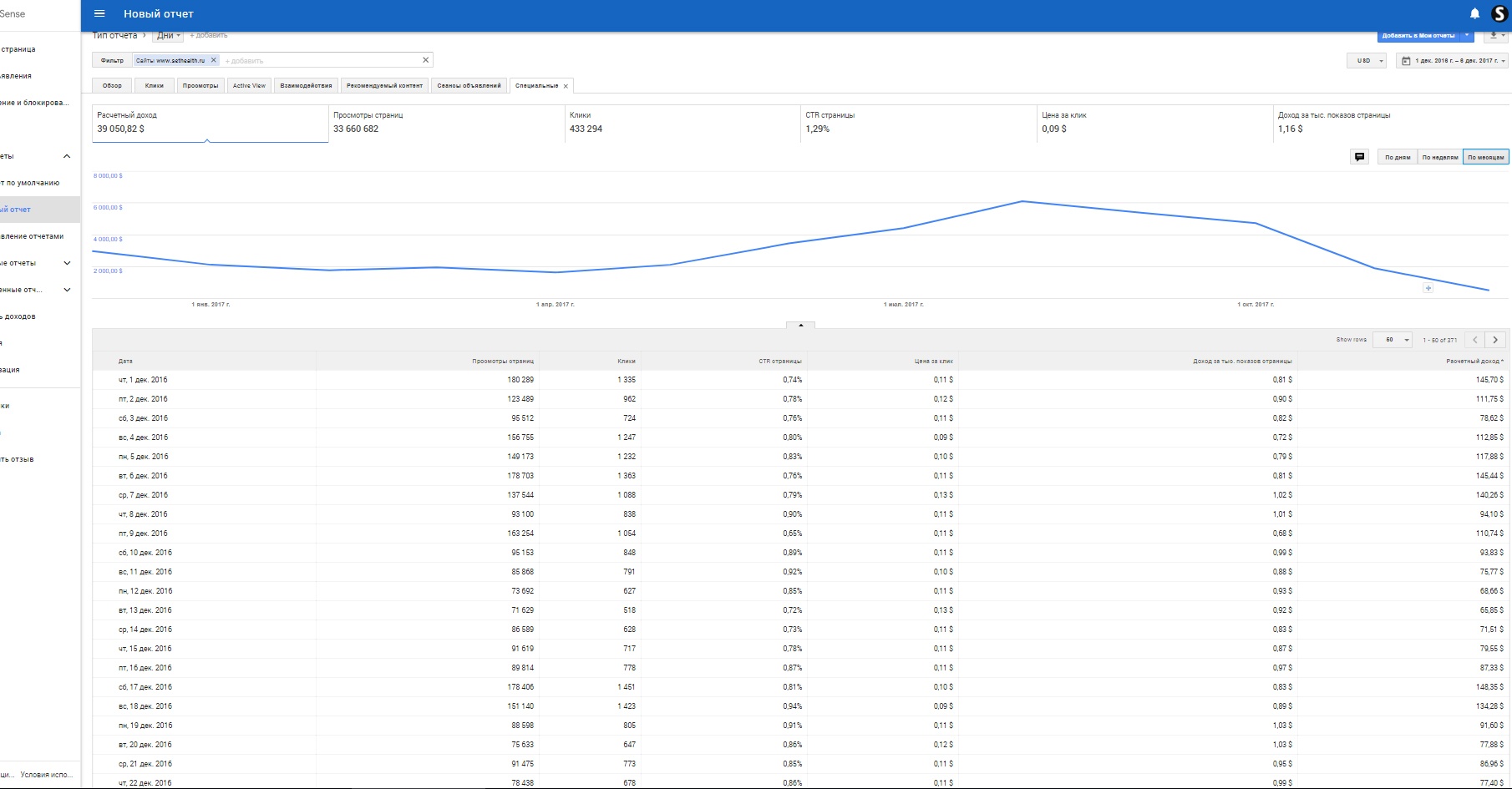
Task: Clear all filters with the X icon
Action: 425,60
